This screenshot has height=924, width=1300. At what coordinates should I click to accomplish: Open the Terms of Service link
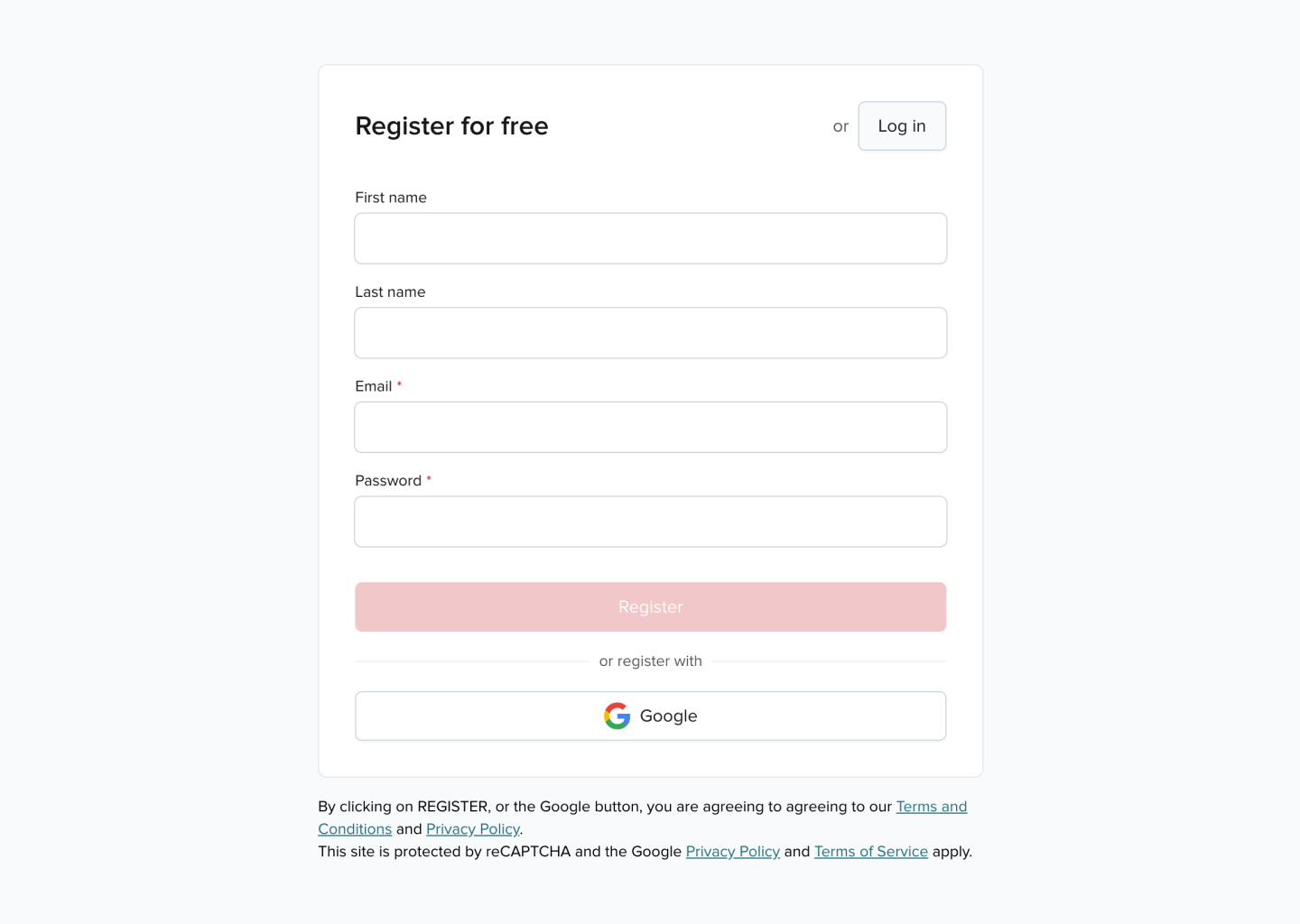pos(870,851)
